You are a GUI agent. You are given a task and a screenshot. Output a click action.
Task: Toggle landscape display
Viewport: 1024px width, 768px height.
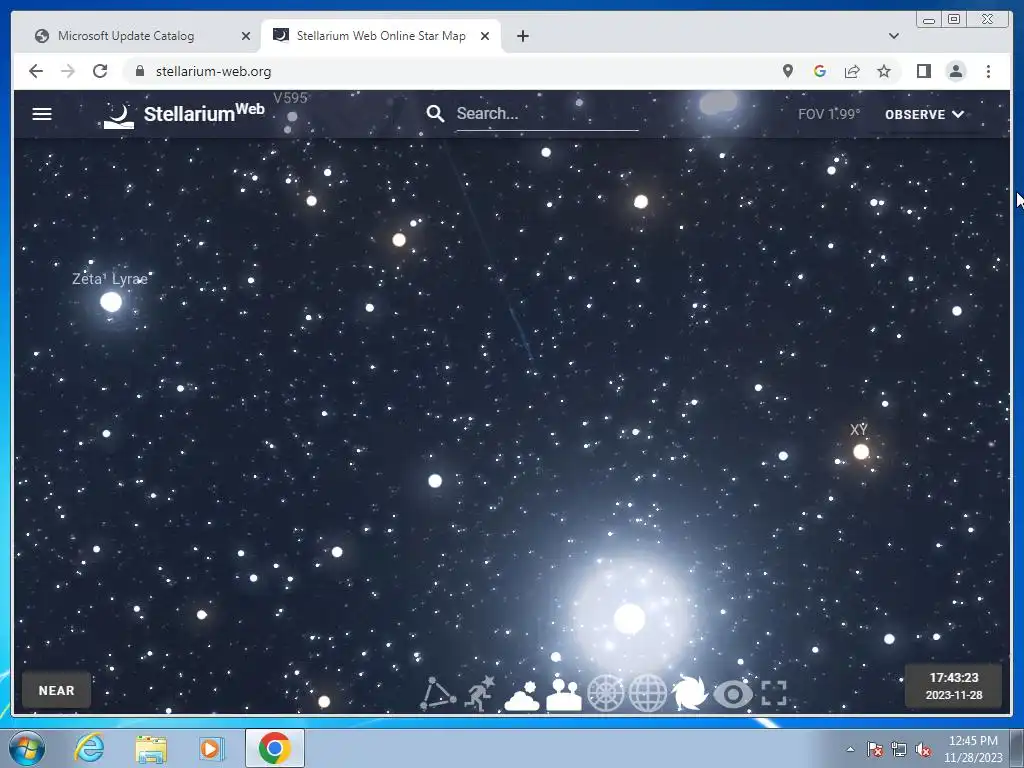(x=564, y=695)
